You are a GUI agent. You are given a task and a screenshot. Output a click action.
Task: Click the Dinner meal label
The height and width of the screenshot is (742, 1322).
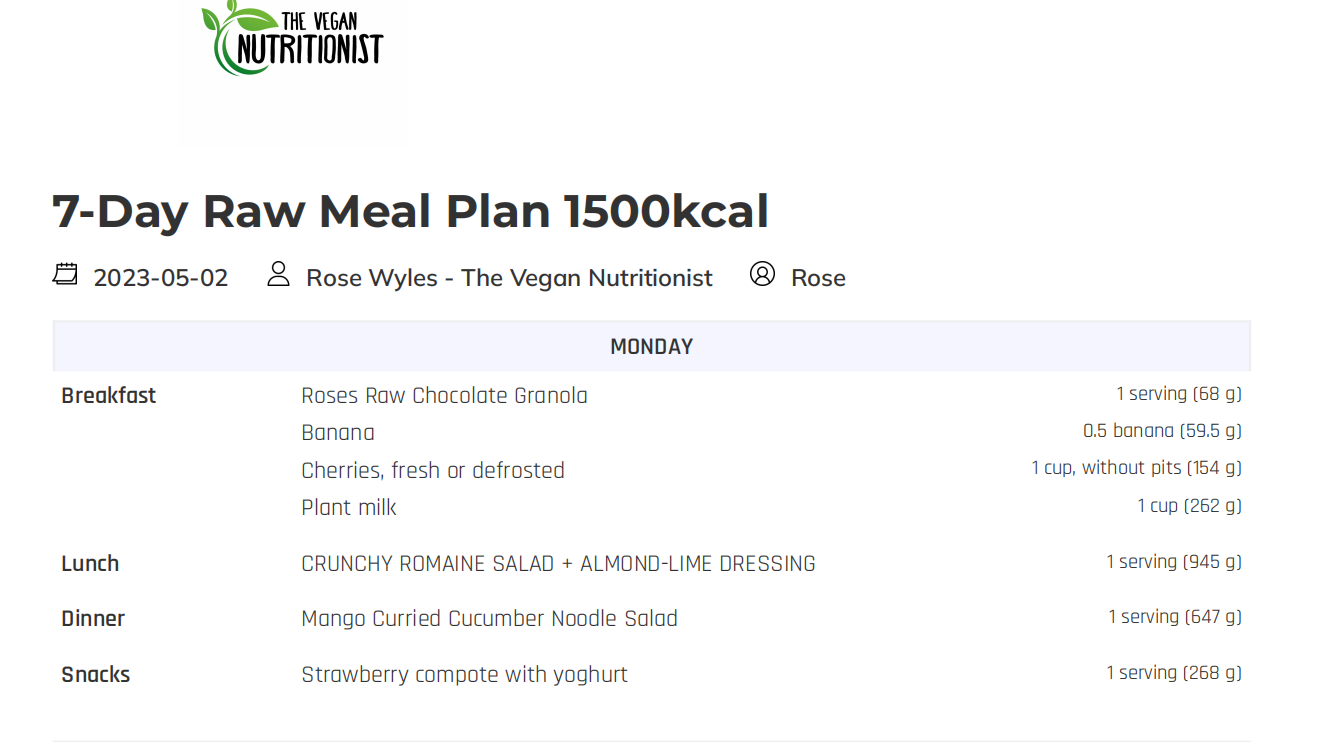[x=93, y=619]
